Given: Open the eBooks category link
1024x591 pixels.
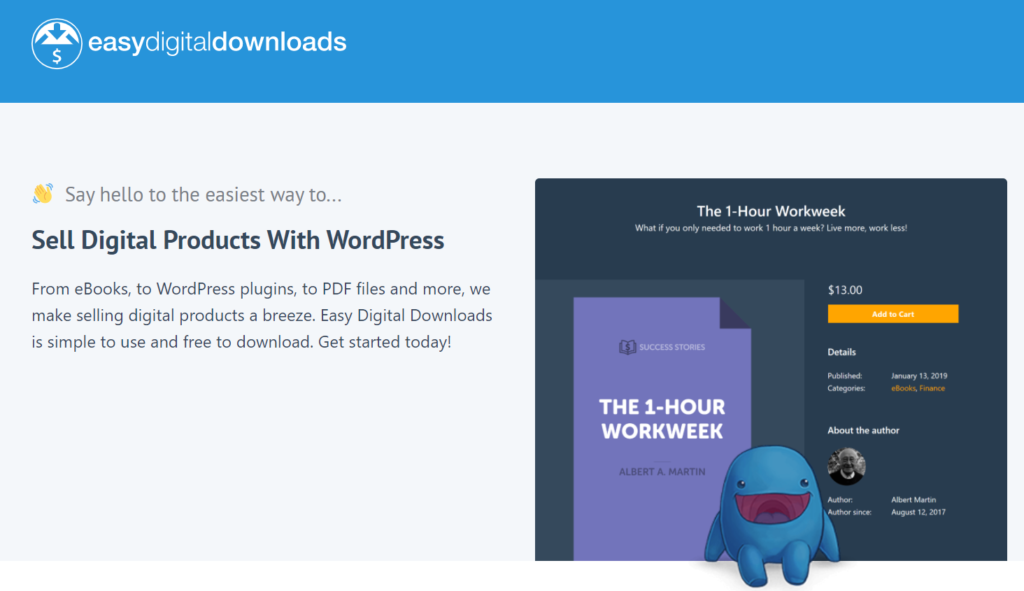Looking at the screenshot, I should (x=903, y=388).
